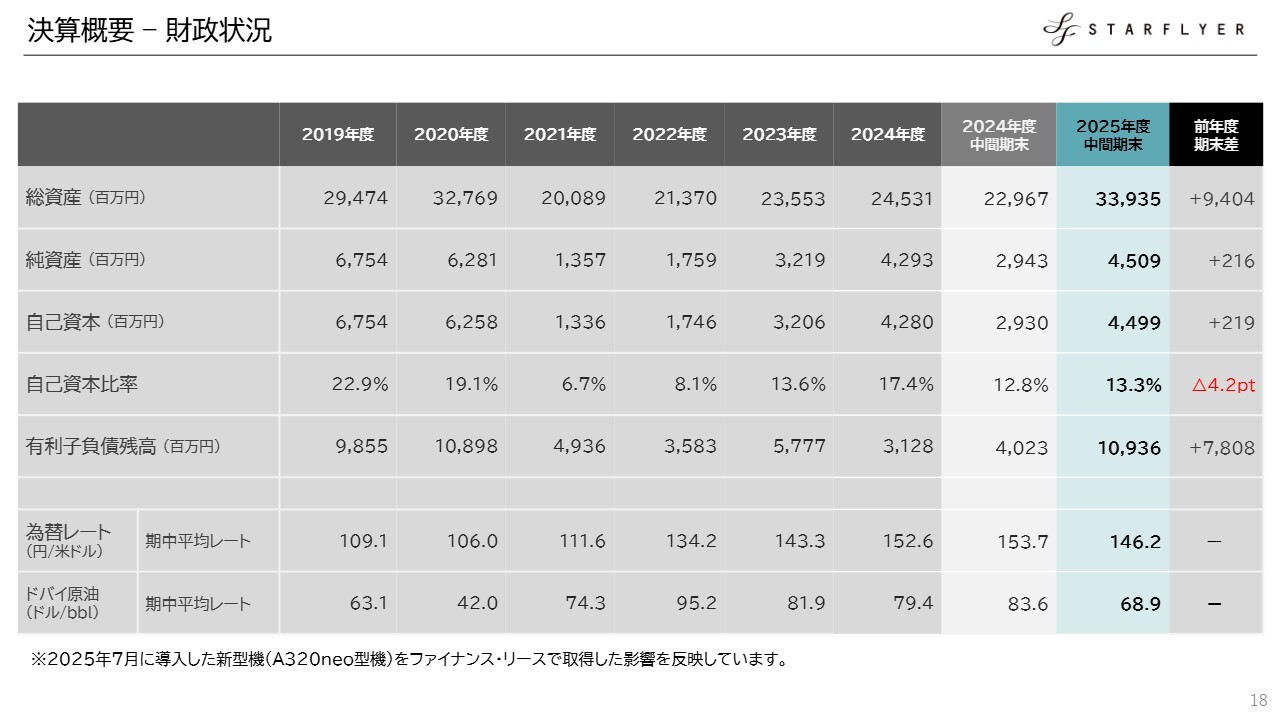Select the 2022年度 column header
This screenshot has width=1280, height=720.
tap(669, 134)
